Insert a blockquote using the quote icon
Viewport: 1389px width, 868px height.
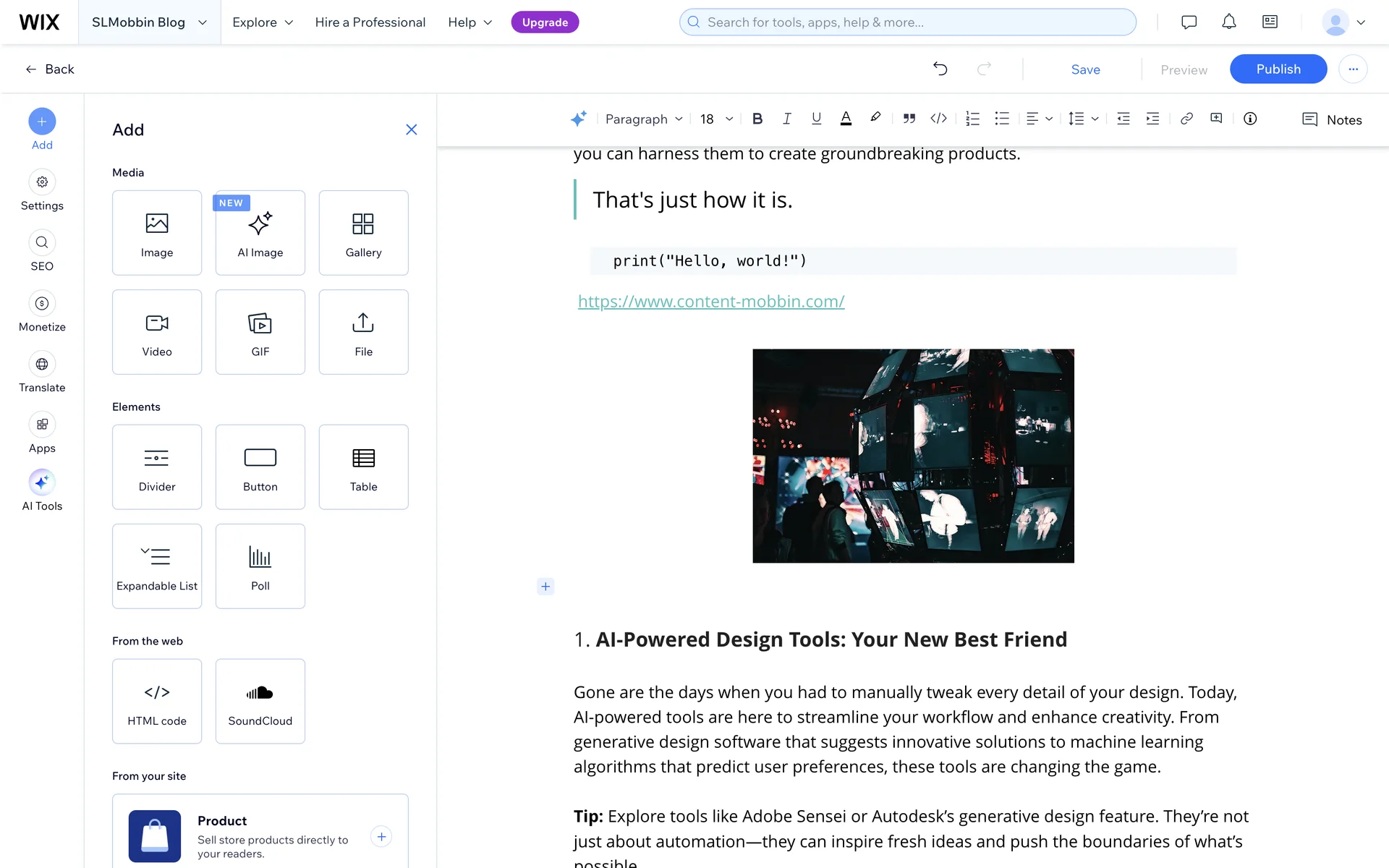[909, 119]
